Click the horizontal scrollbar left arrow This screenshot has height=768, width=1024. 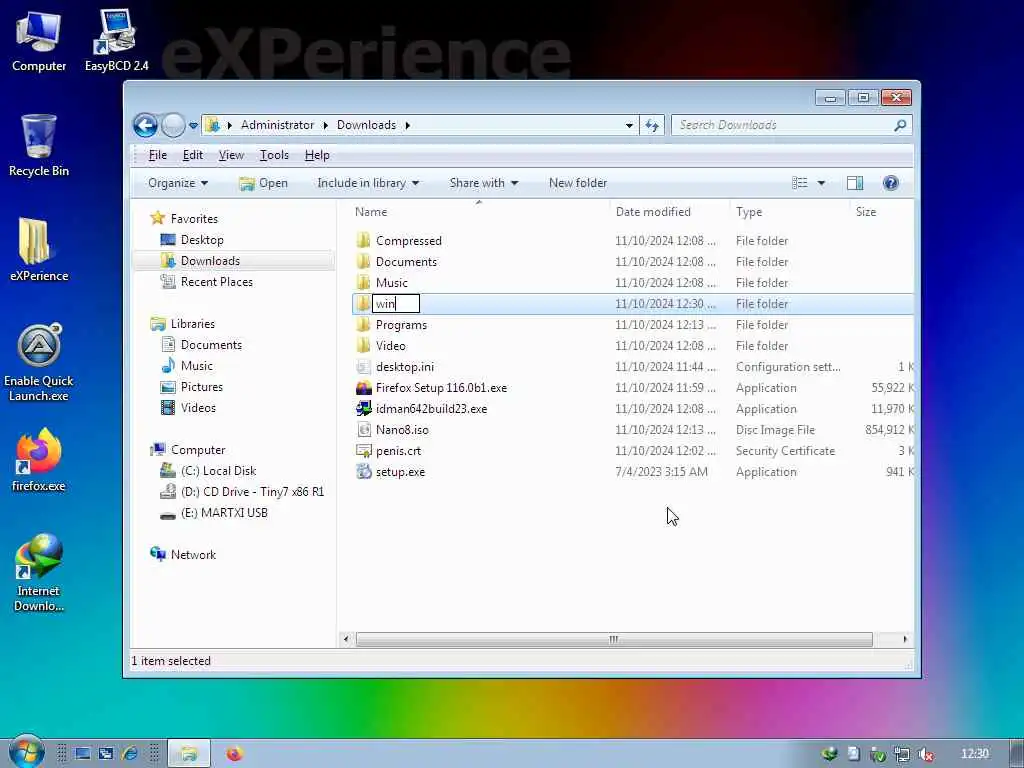pyautogui.click(x=346, y=639)
